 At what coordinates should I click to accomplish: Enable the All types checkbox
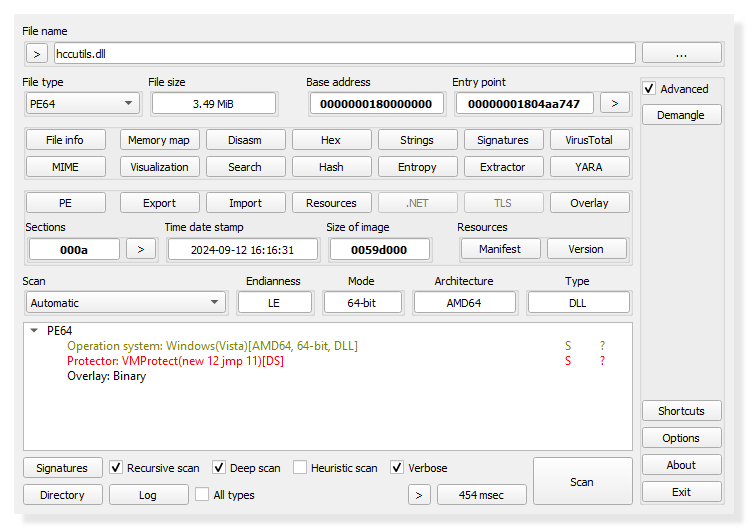(203, 495)
